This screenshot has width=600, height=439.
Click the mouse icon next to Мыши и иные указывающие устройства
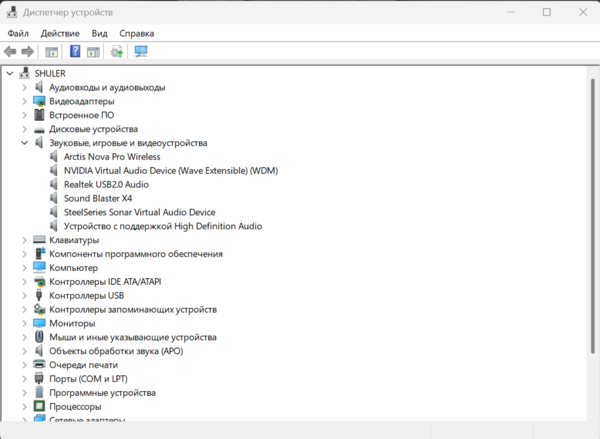tap(39, 337)
